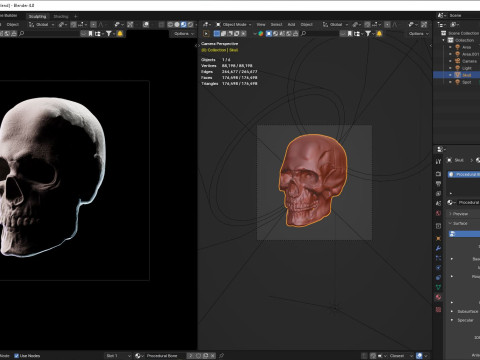Screen dimensions: 480x360
Task: Select solid shading in the render preview viewport
Action: [x=177, y=25]
